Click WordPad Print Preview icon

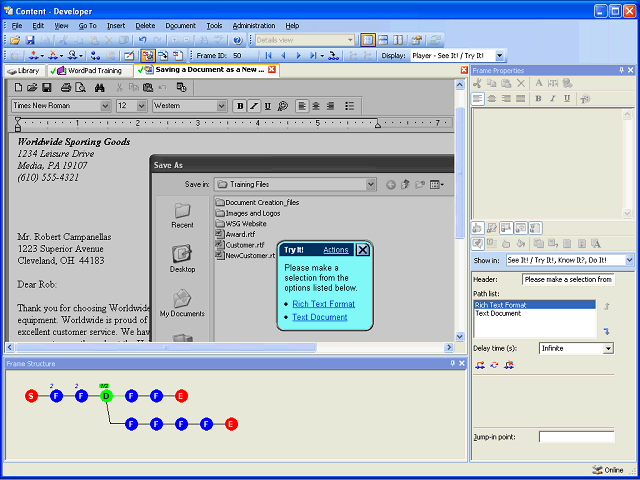(x=81, y=87)
